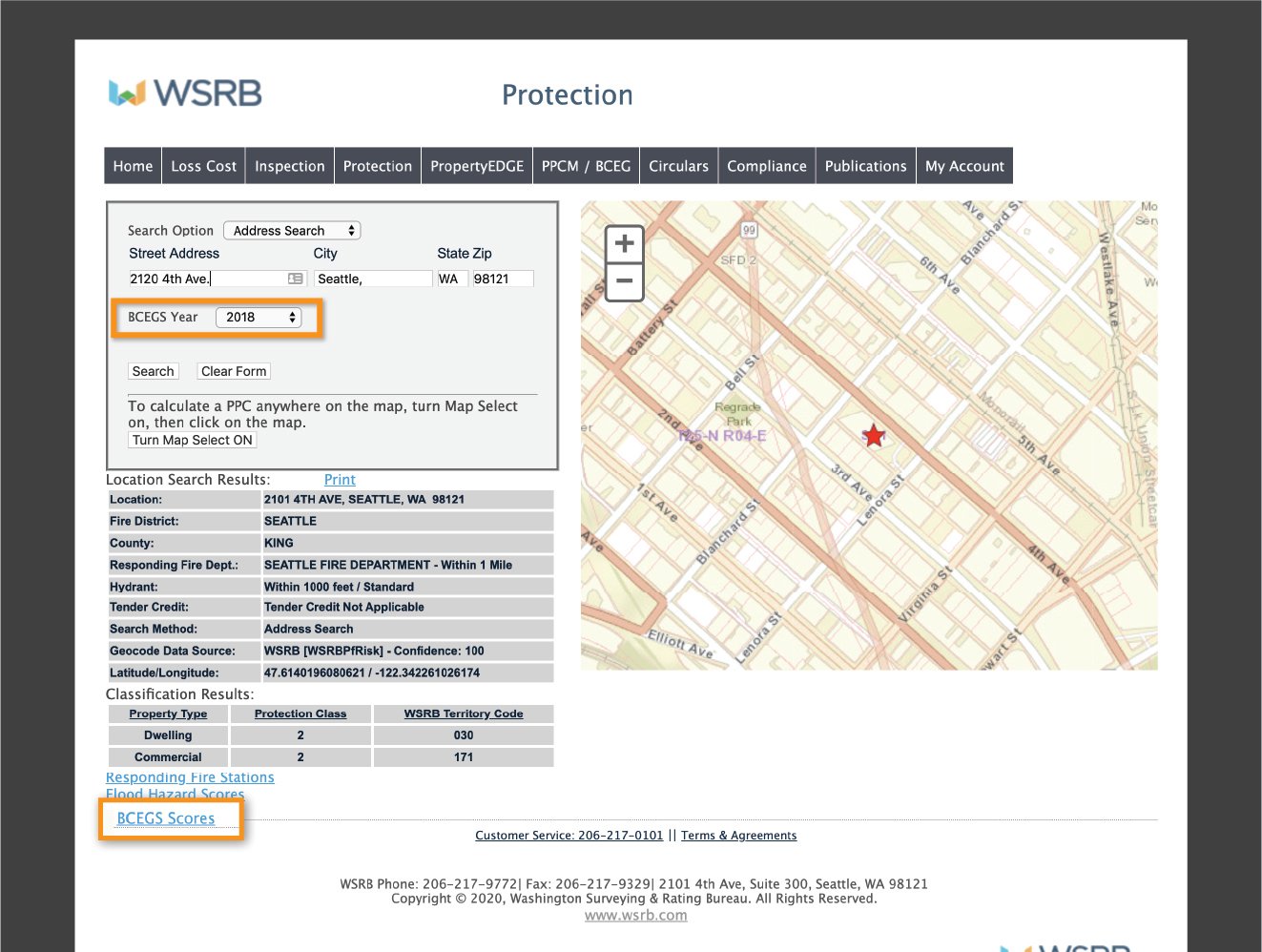Click the plus zoom-in control on the map
The width and height of the screenshot is (1262, 952).
pos(623,242)
